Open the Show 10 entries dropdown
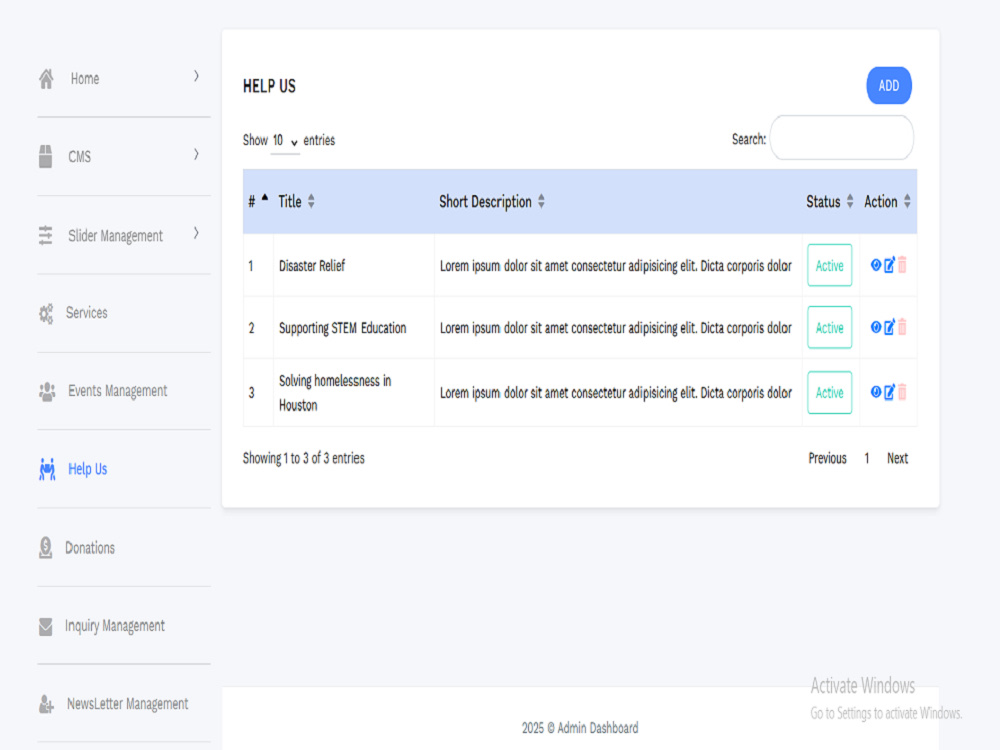Viewport: 1000px width, 750px height. (285, 141)
